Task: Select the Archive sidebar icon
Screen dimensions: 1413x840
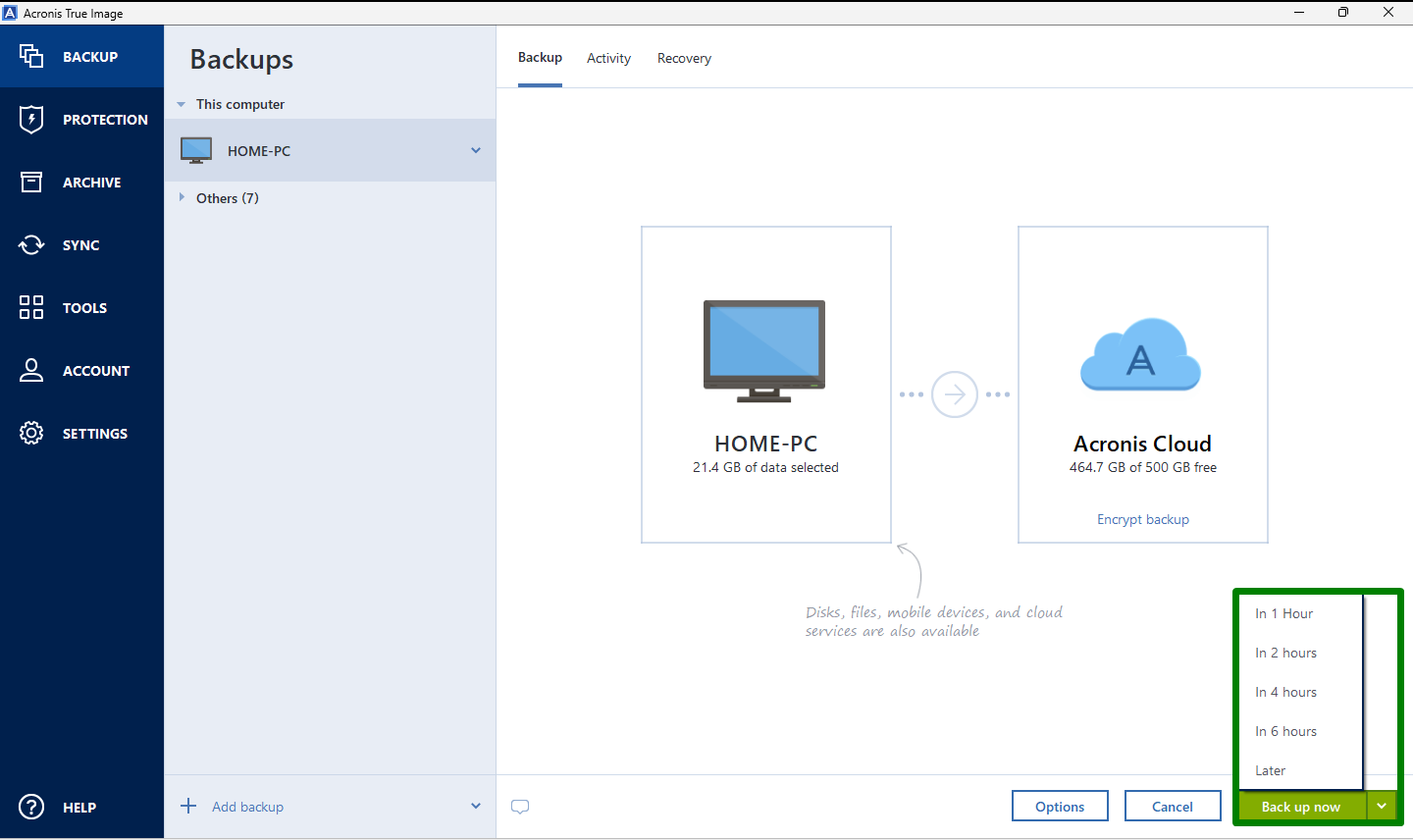Action: (81, 182)
